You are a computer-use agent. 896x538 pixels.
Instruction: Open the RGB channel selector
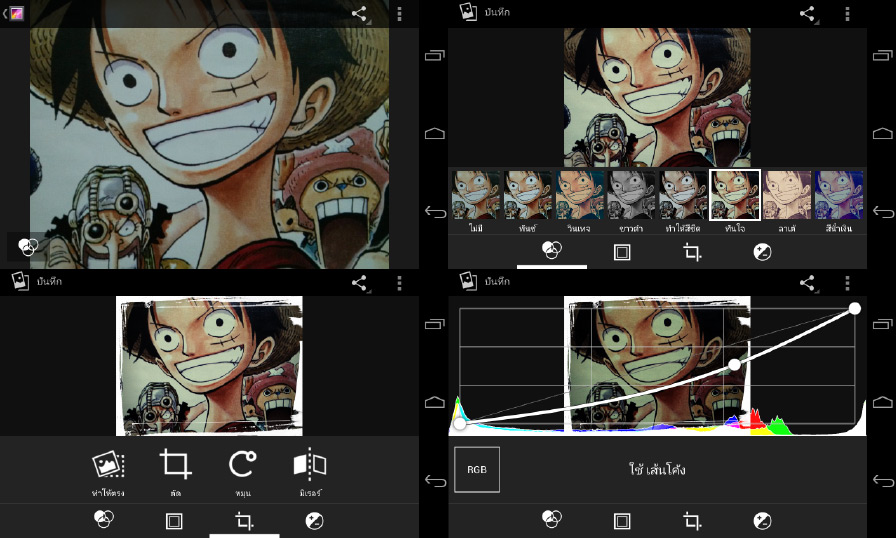click(477, 469)
